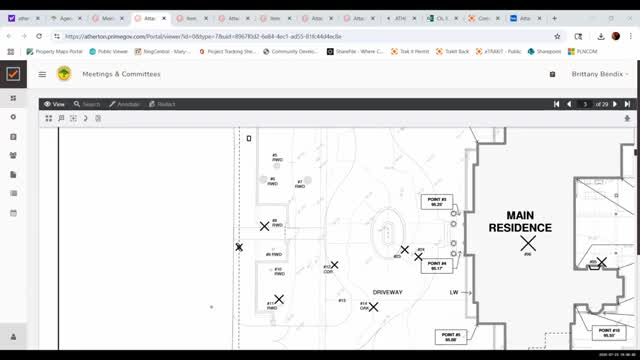Go to the previous page
Screen dimensions: 640x360
click(x=569, y=104)
